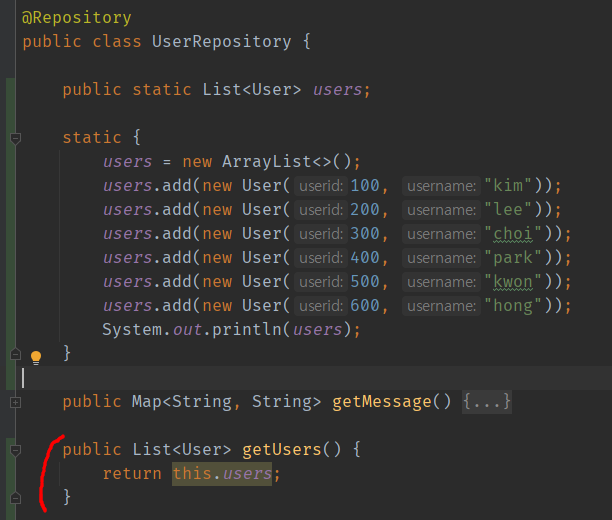
Task: Expand the folded {...} body of getMessage
Action: pyautogui.click(x=486, y=401)
